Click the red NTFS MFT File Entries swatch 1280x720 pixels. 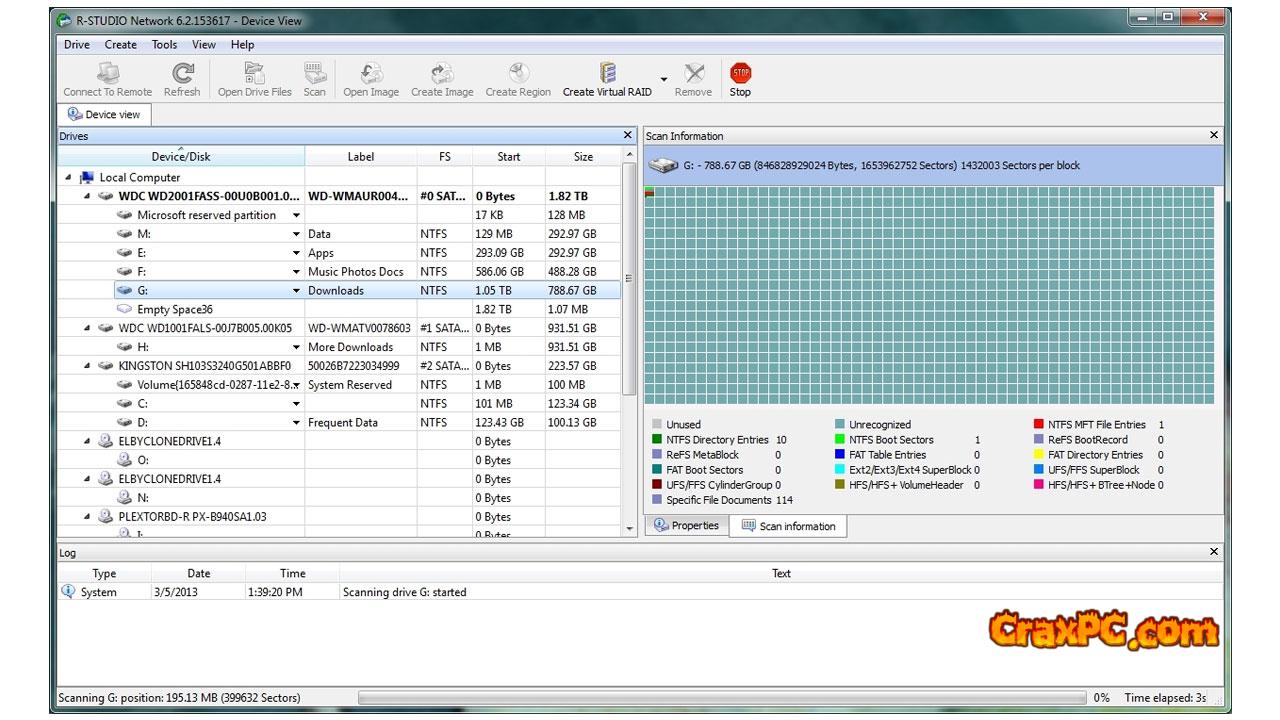(1039, 424)
